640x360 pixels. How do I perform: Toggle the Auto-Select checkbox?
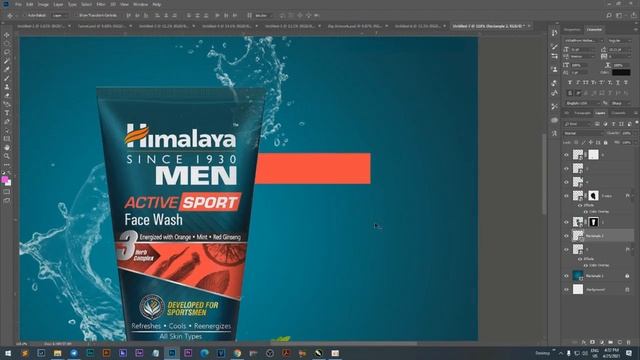point(25,16)
